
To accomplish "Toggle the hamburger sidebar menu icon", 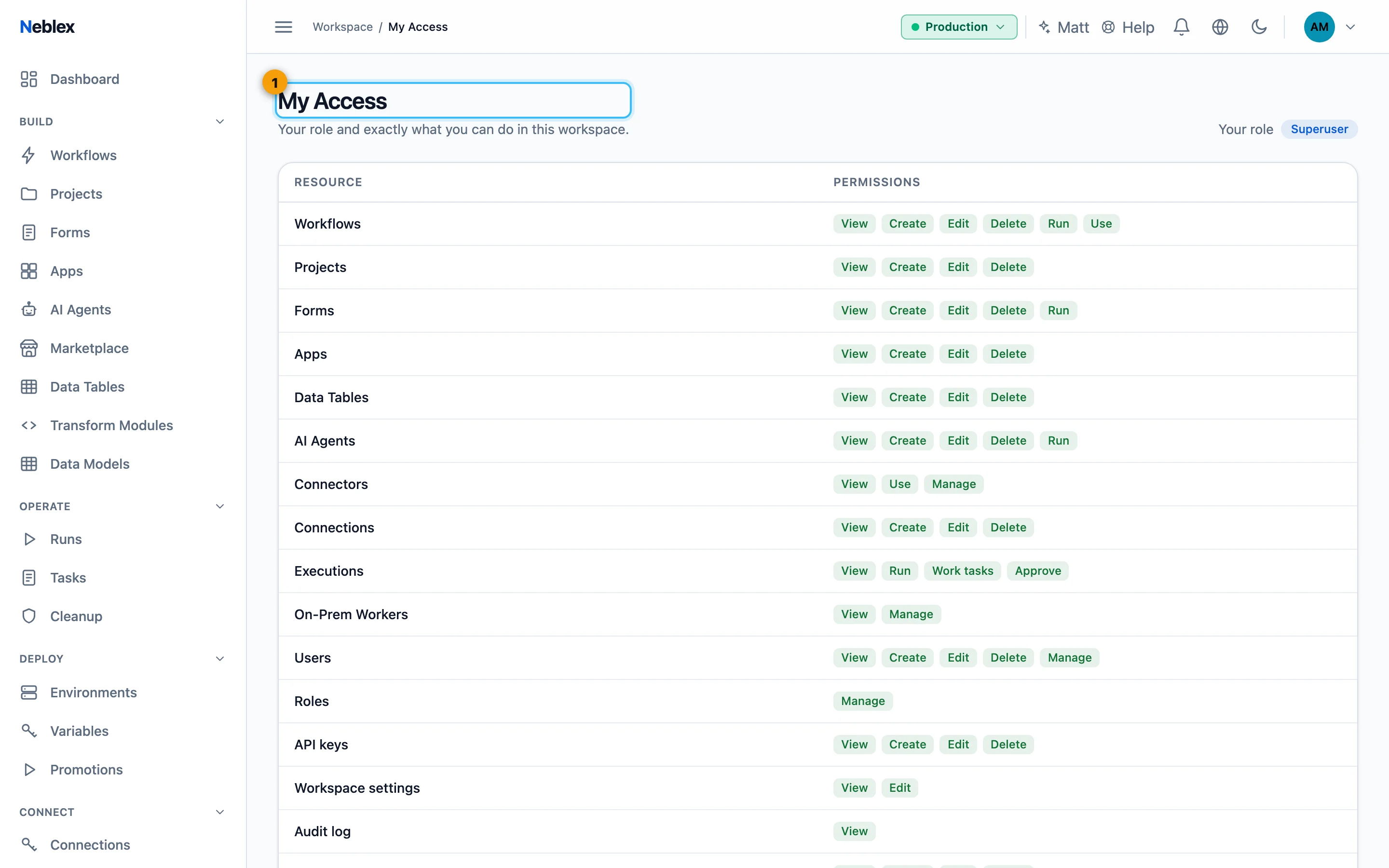I will click(283, 27).
